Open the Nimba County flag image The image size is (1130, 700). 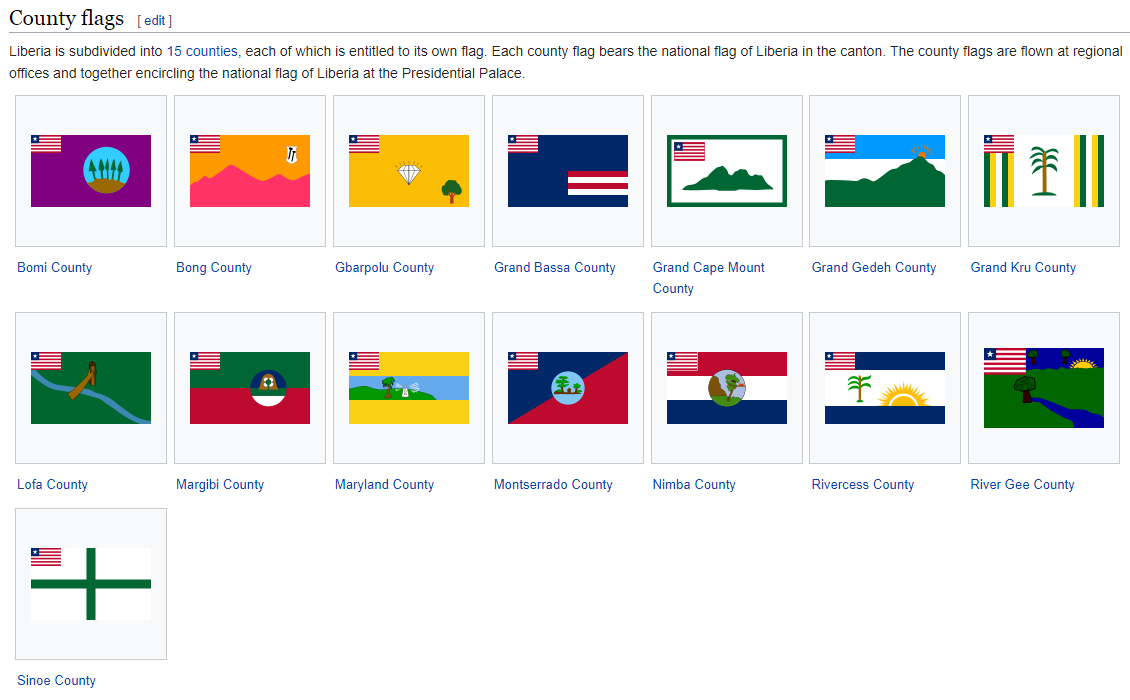726,388
